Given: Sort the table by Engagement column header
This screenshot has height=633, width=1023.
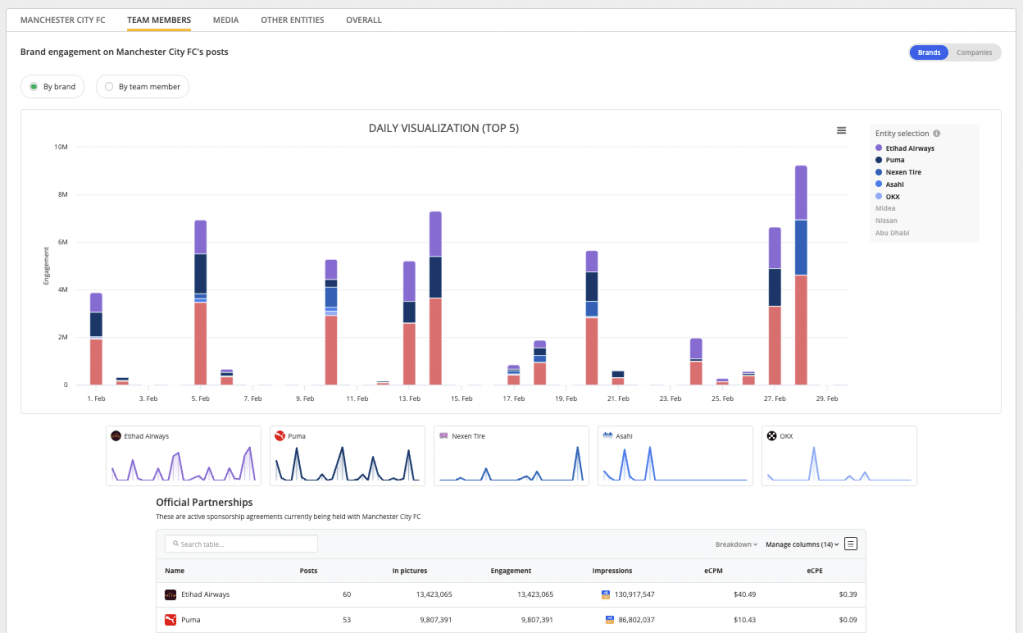Looking at the screenshot, I should (510, 570).
